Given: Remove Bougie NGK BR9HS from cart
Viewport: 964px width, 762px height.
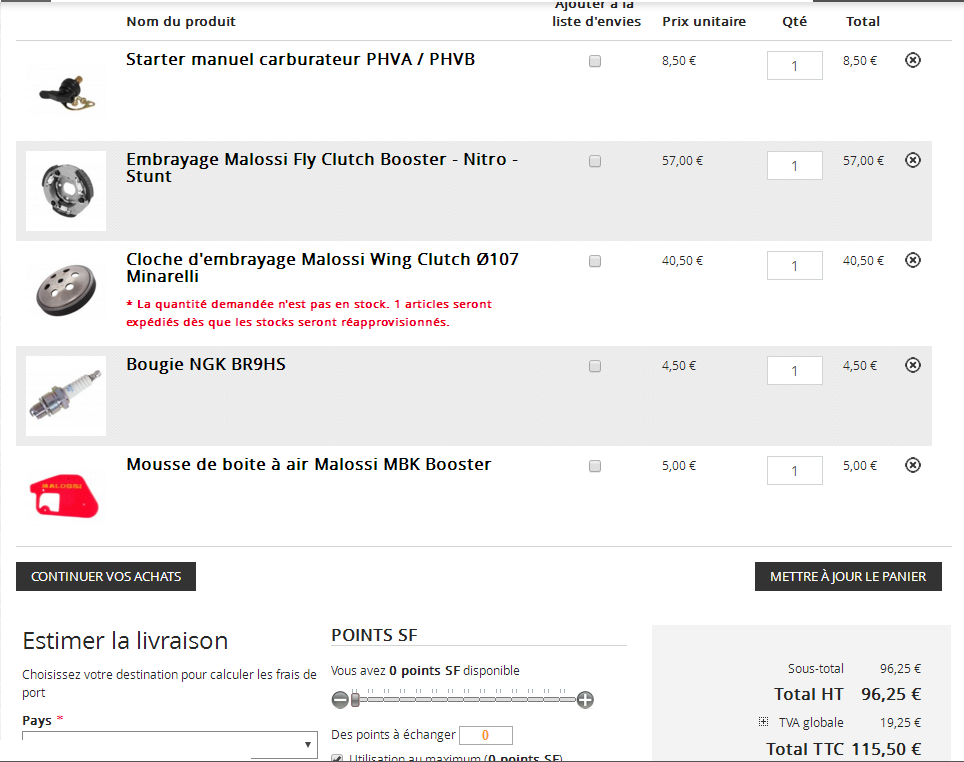Looking at the screenshot, I should click(x=913, y=365).
